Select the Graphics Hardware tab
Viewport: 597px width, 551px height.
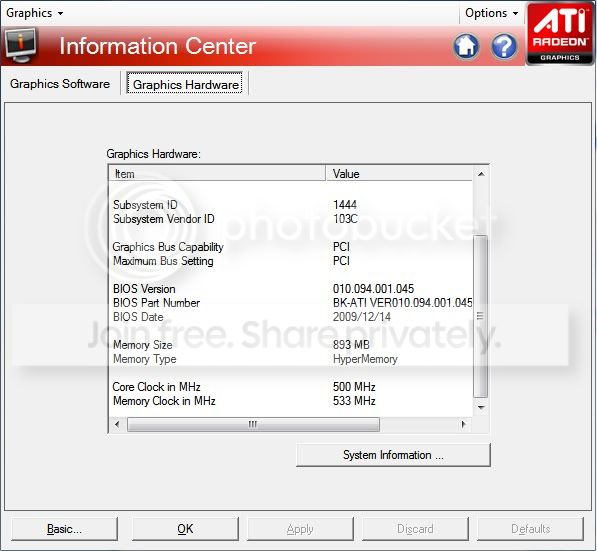point(185,84)
